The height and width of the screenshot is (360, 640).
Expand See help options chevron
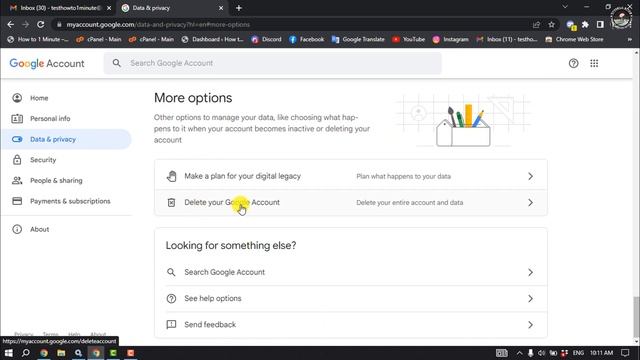pyautogui.click(x=530, y=298)
